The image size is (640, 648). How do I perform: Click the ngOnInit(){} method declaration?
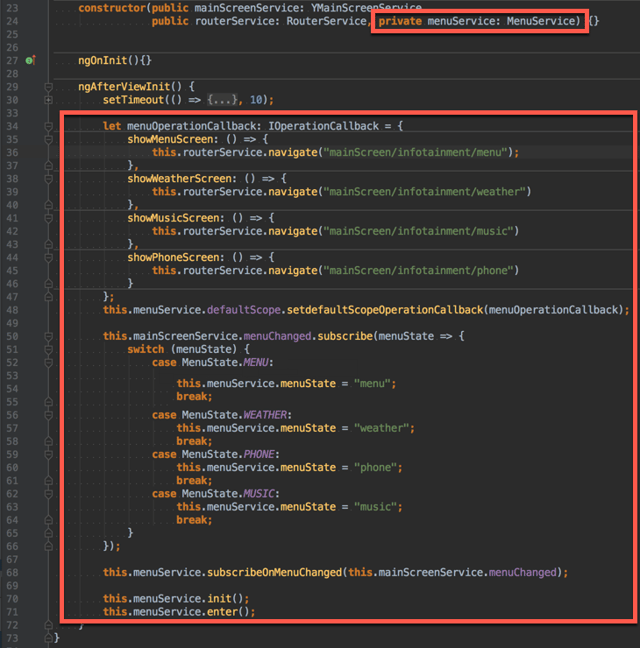pyautogui.click(x=115, y=60)
